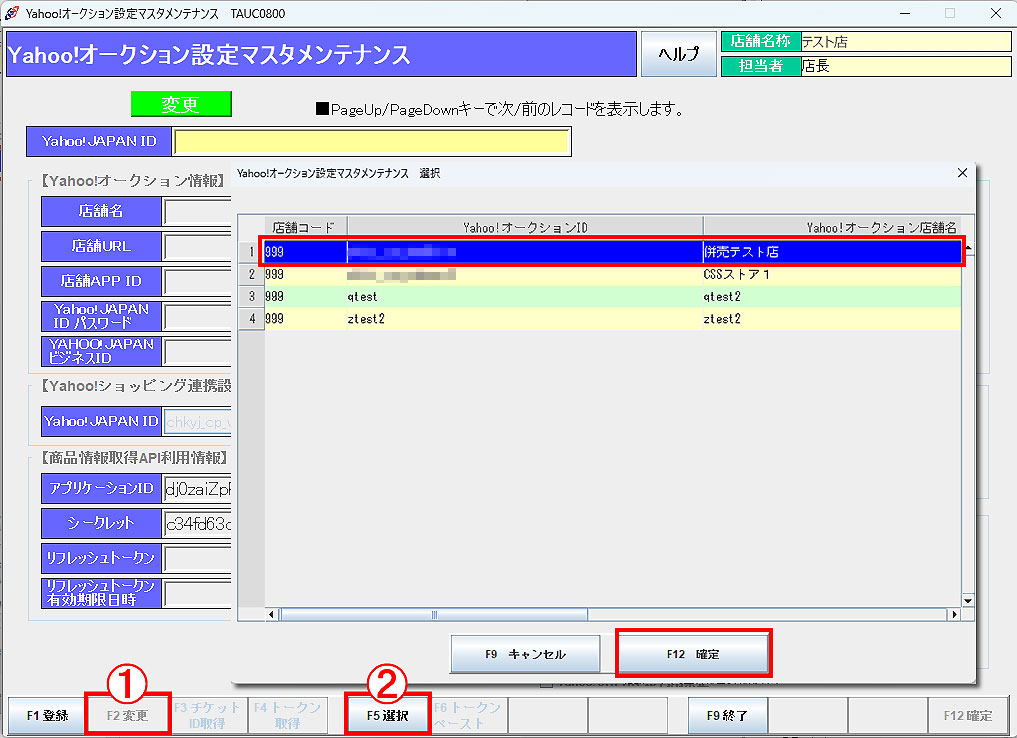The image size is (1017, 738).
Task: Close the selection dialog with X
Action: [x=962, y=173]
